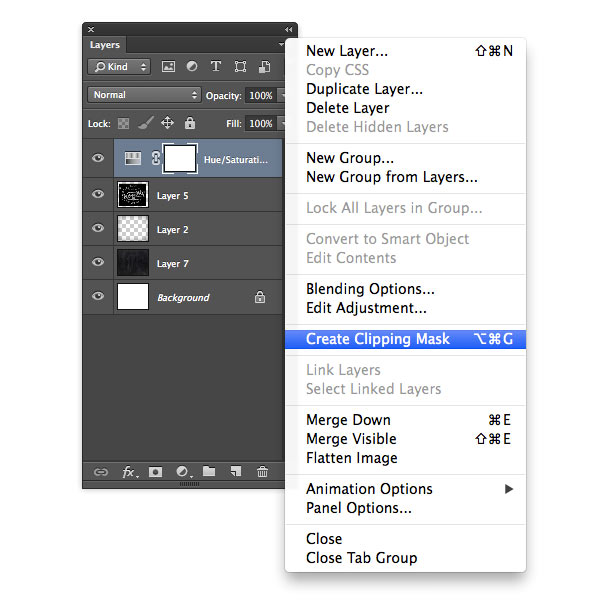Hide the Hue/Saturation adjustment layer
This screenshot has height=600, width=600.
coord(98,158)
